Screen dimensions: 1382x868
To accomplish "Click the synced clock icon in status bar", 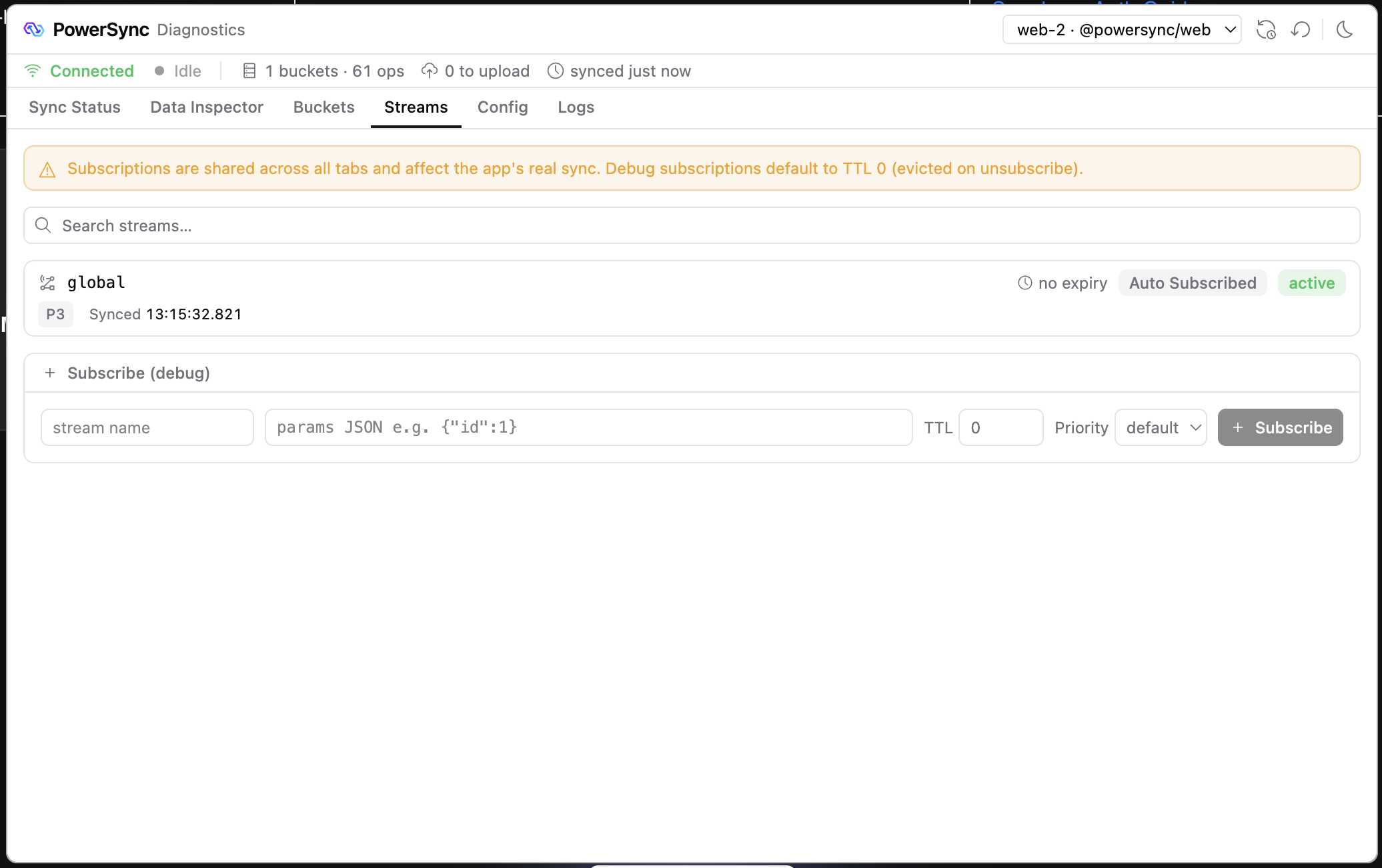I will click(x=556, y=71).
